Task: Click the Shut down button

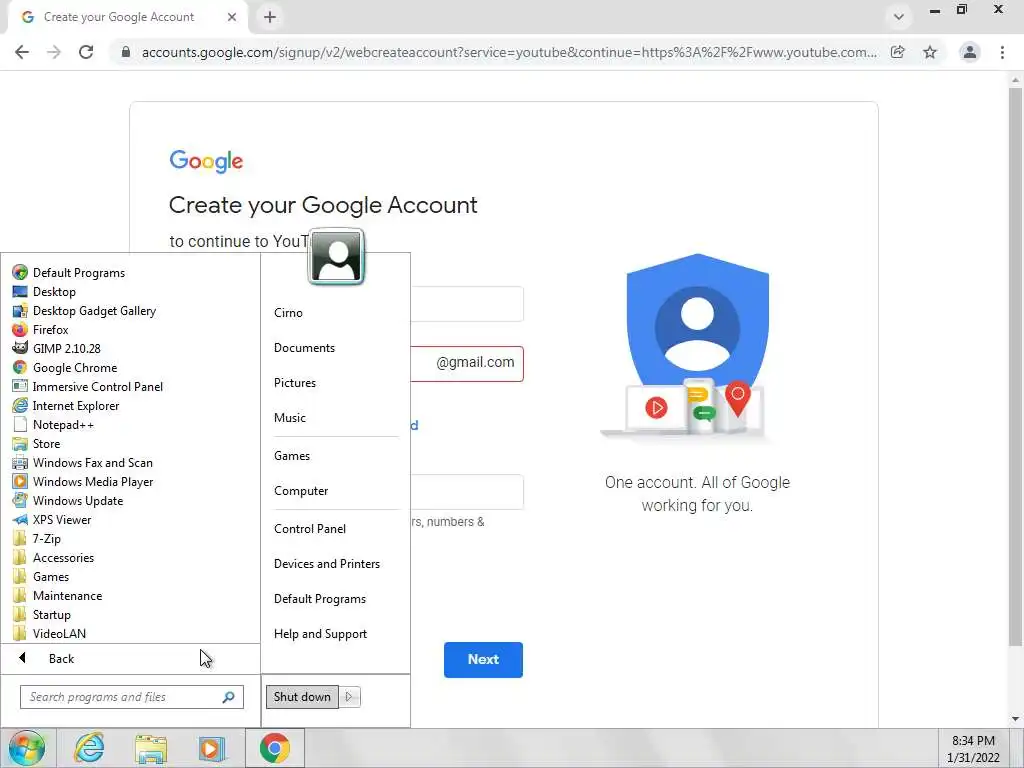Action: [x=302, y=696]
